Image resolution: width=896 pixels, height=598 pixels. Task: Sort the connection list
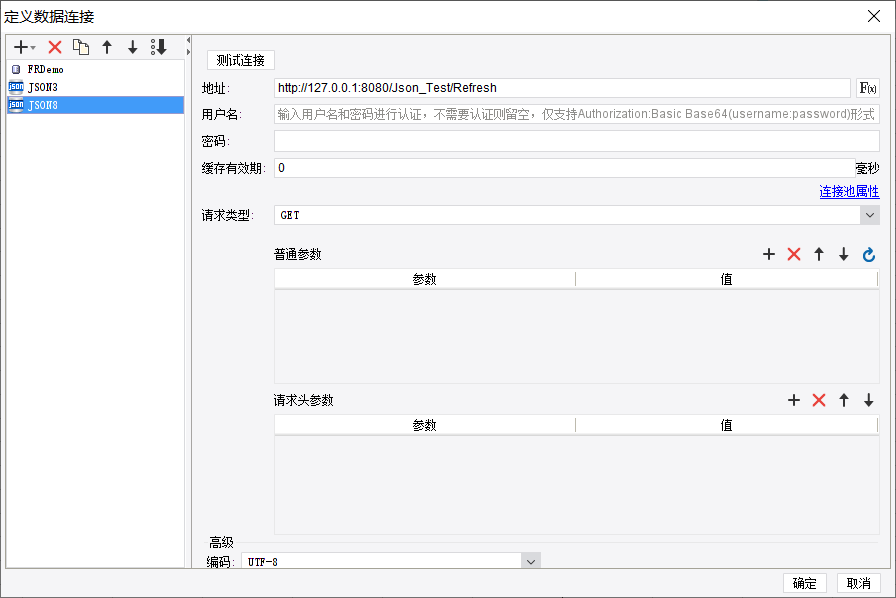tap(159, 47)
